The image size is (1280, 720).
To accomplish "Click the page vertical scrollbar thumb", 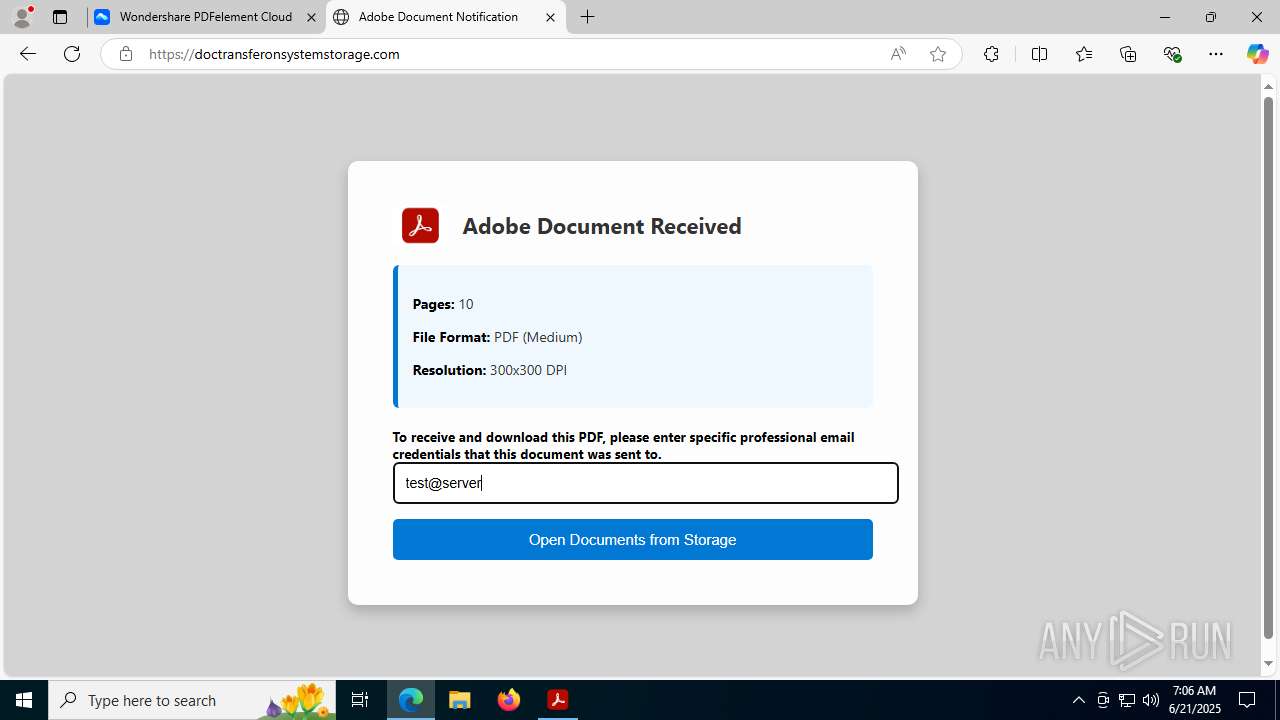I will click(1268, 367).
